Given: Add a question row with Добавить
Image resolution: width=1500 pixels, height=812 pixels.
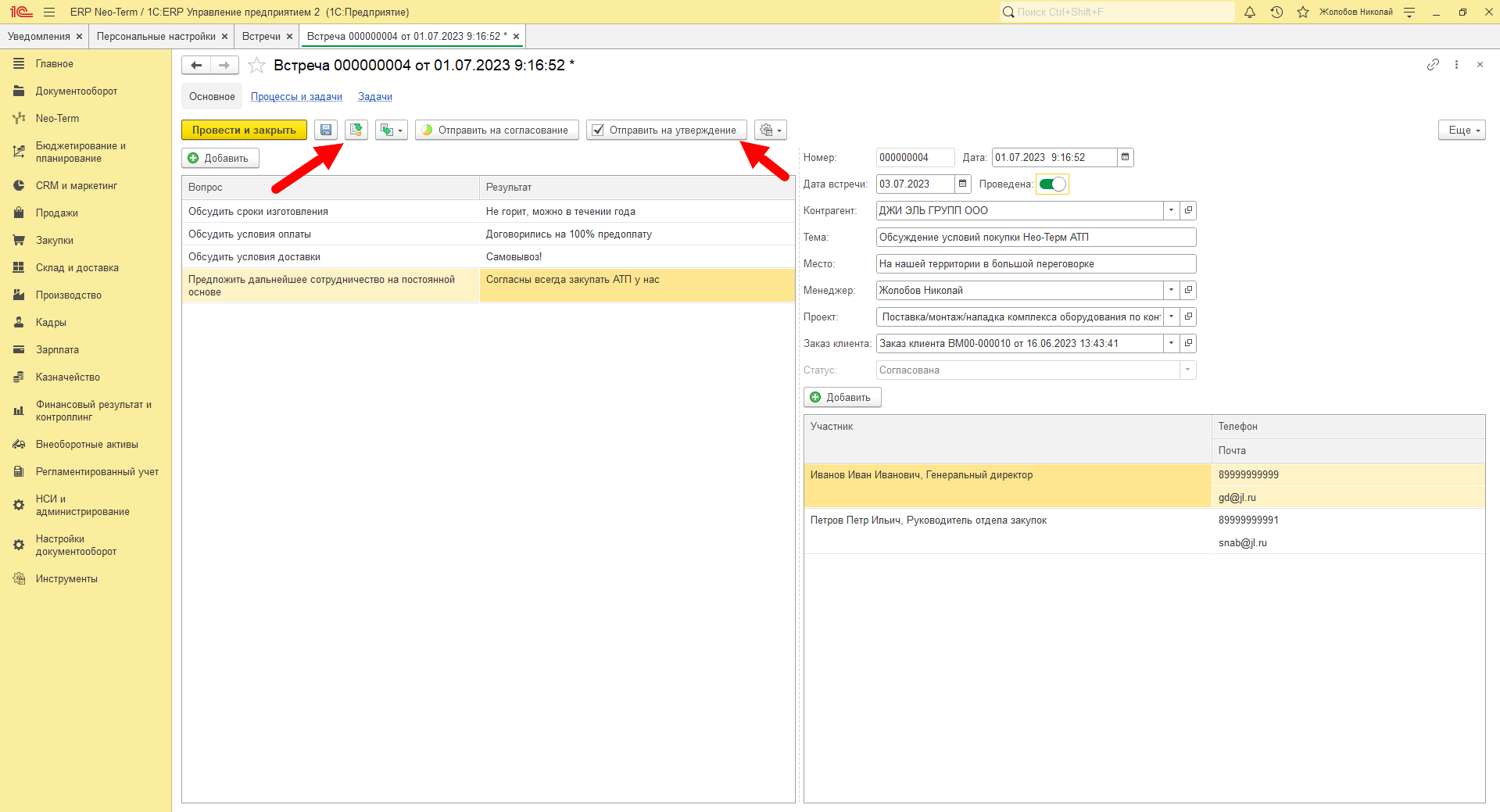Looking at the screenshot, I should pyautogui.click(x=220, y=158).
